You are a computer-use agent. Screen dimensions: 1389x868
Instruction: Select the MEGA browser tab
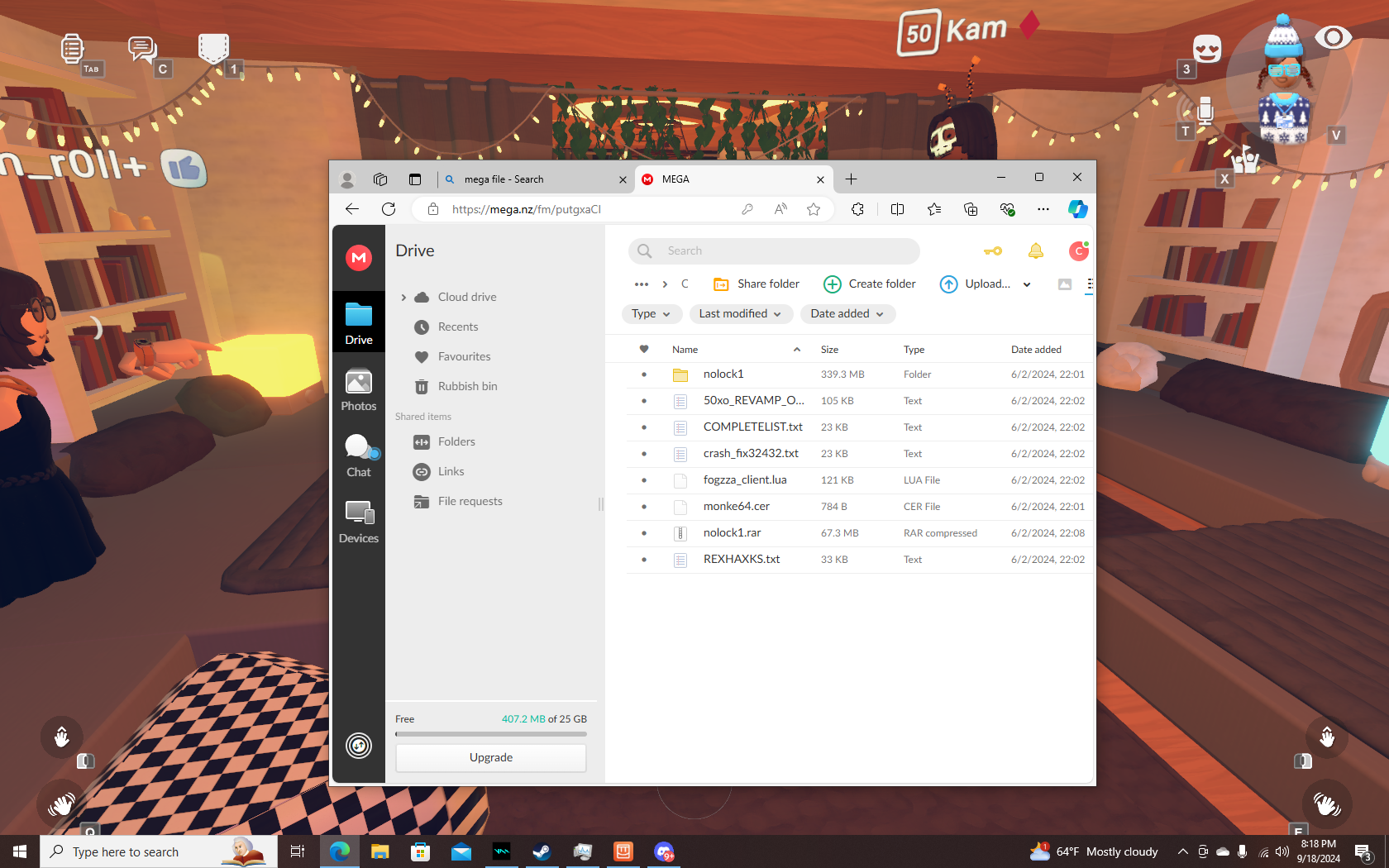click(x=733, y=179)
